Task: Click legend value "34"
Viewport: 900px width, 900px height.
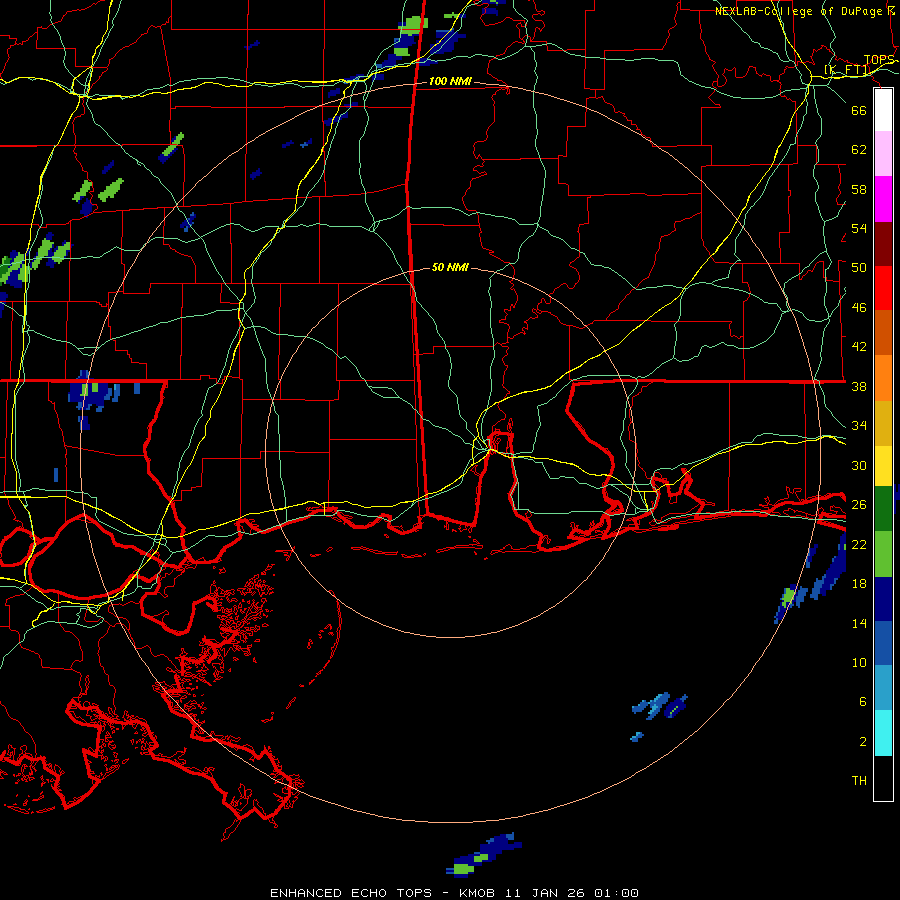Action: (x=859, y=426)
